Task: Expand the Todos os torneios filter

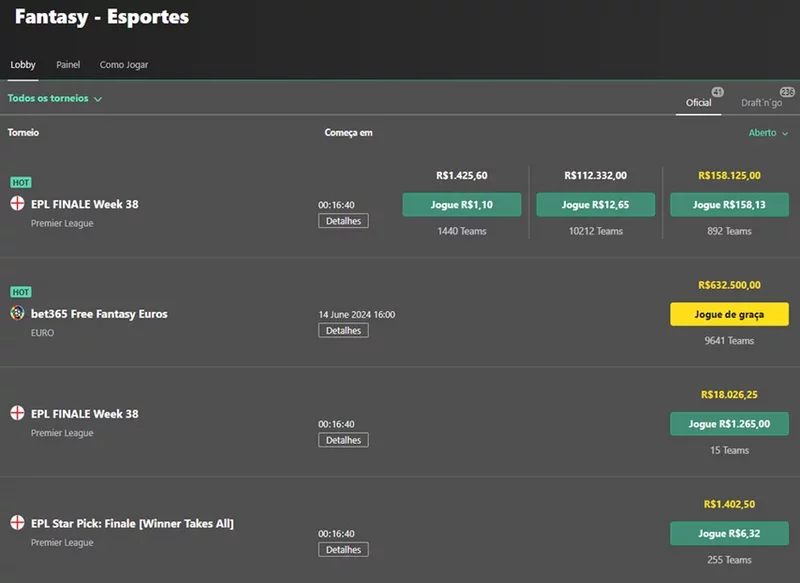Action: click(x=55, y=99)
